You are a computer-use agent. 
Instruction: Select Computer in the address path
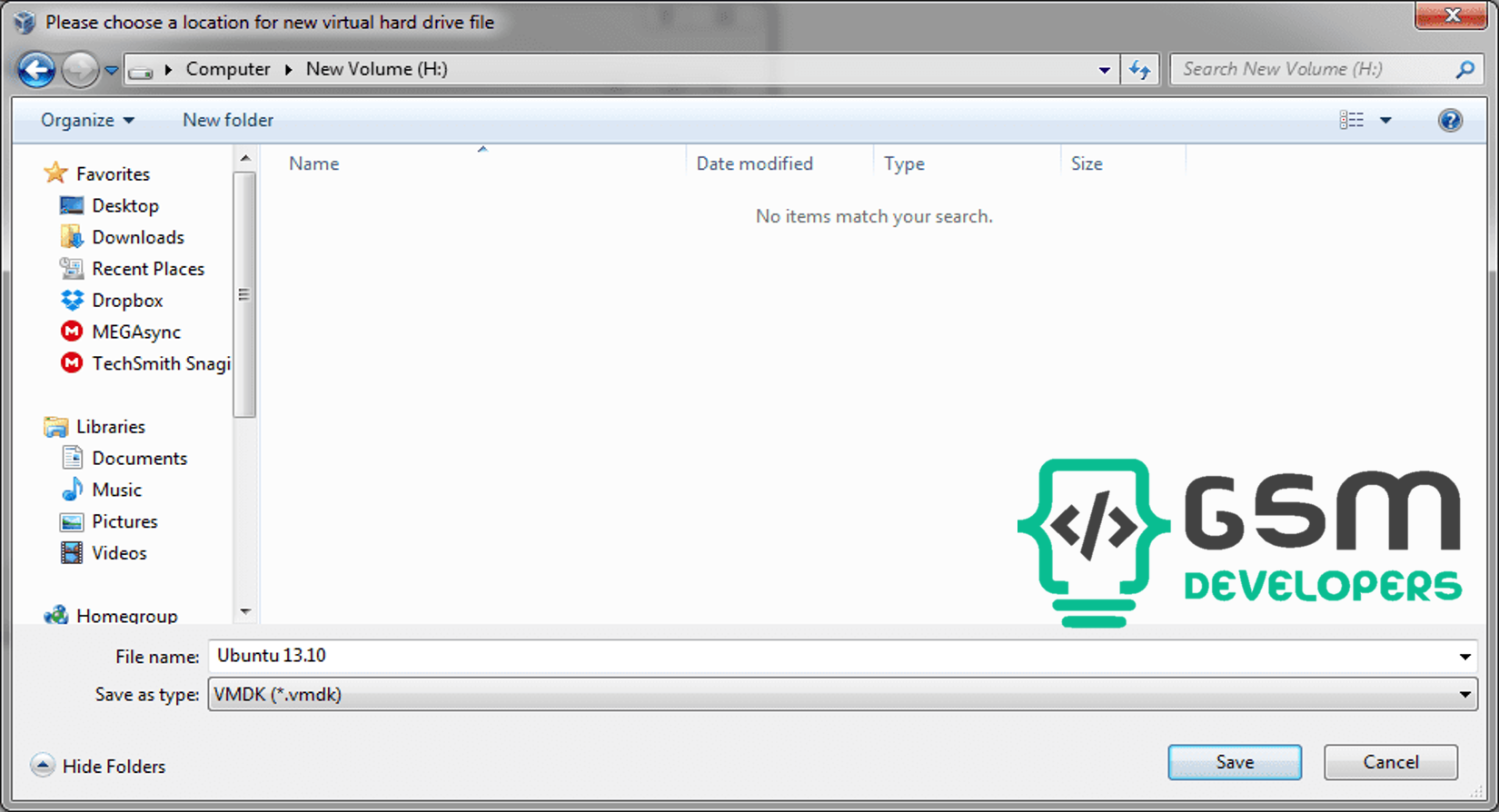pyautogui.click(x=228, y=69)
